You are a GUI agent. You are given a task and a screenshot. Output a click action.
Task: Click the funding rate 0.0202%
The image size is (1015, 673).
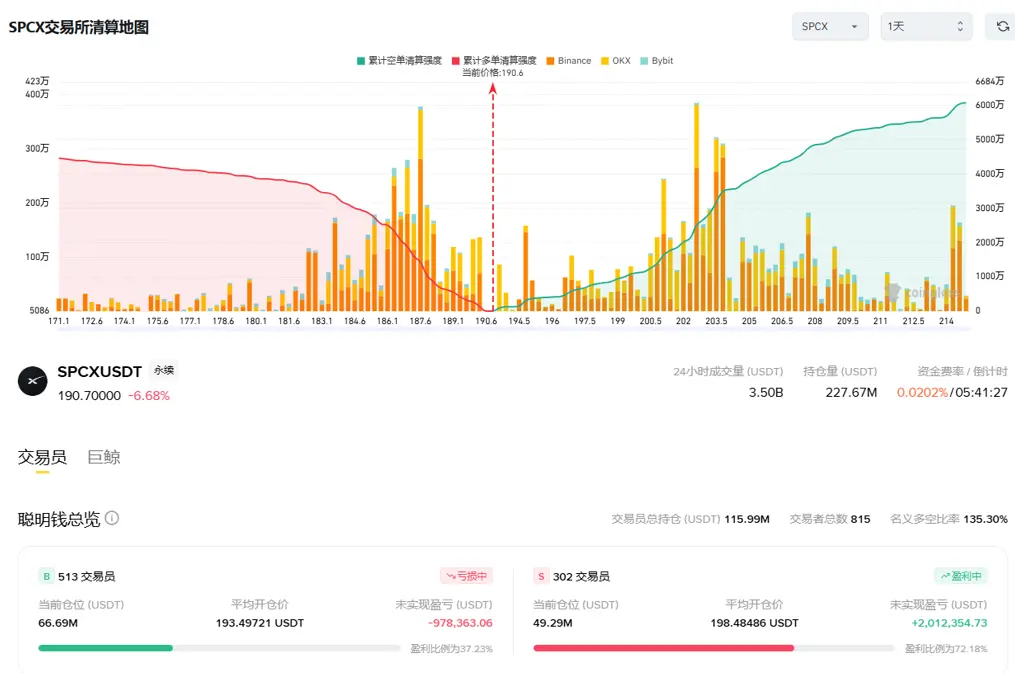tap(922, 392)
